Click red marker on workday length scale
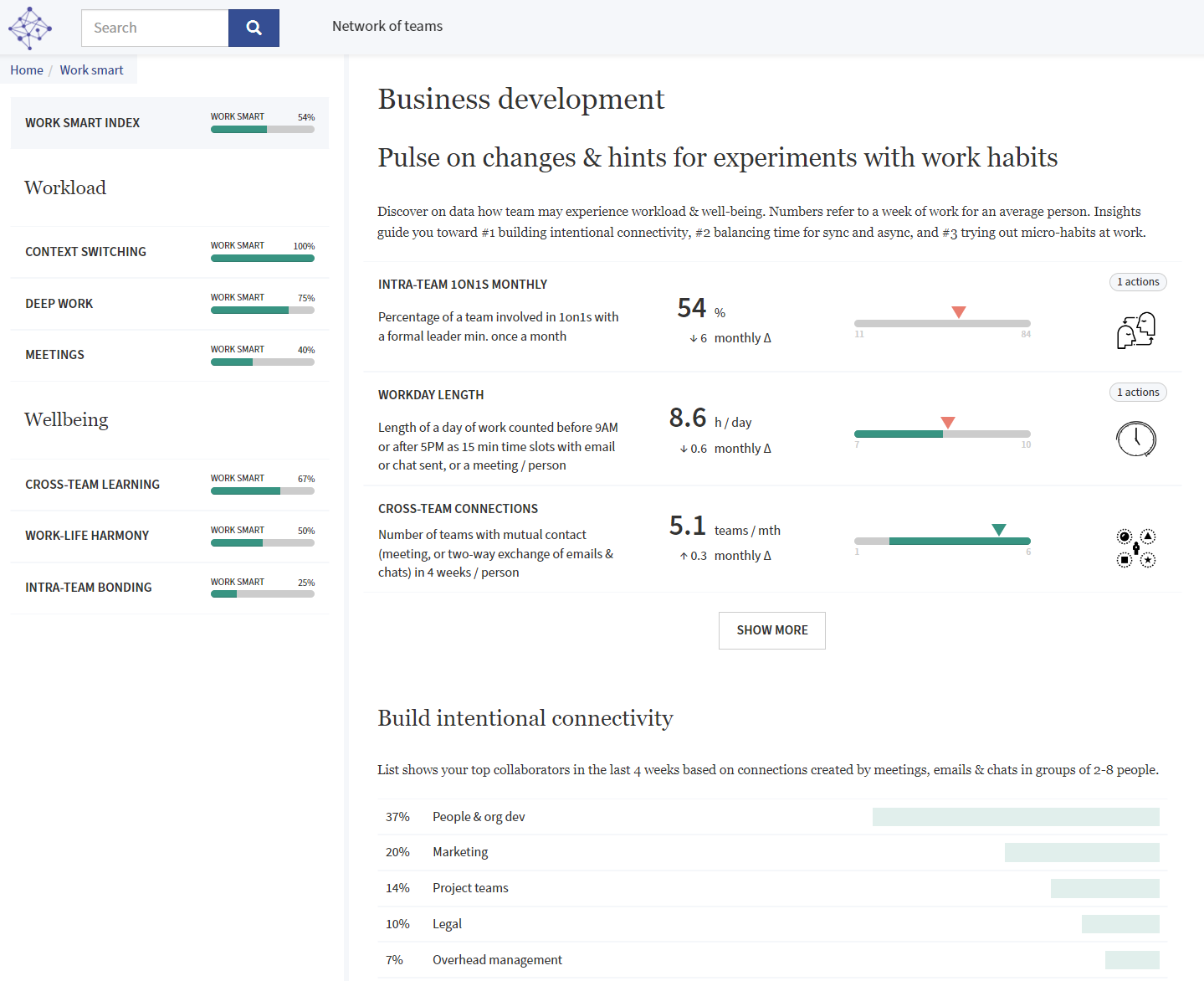The height and width of the screenshot is (981, 1204). coord(947,423)
